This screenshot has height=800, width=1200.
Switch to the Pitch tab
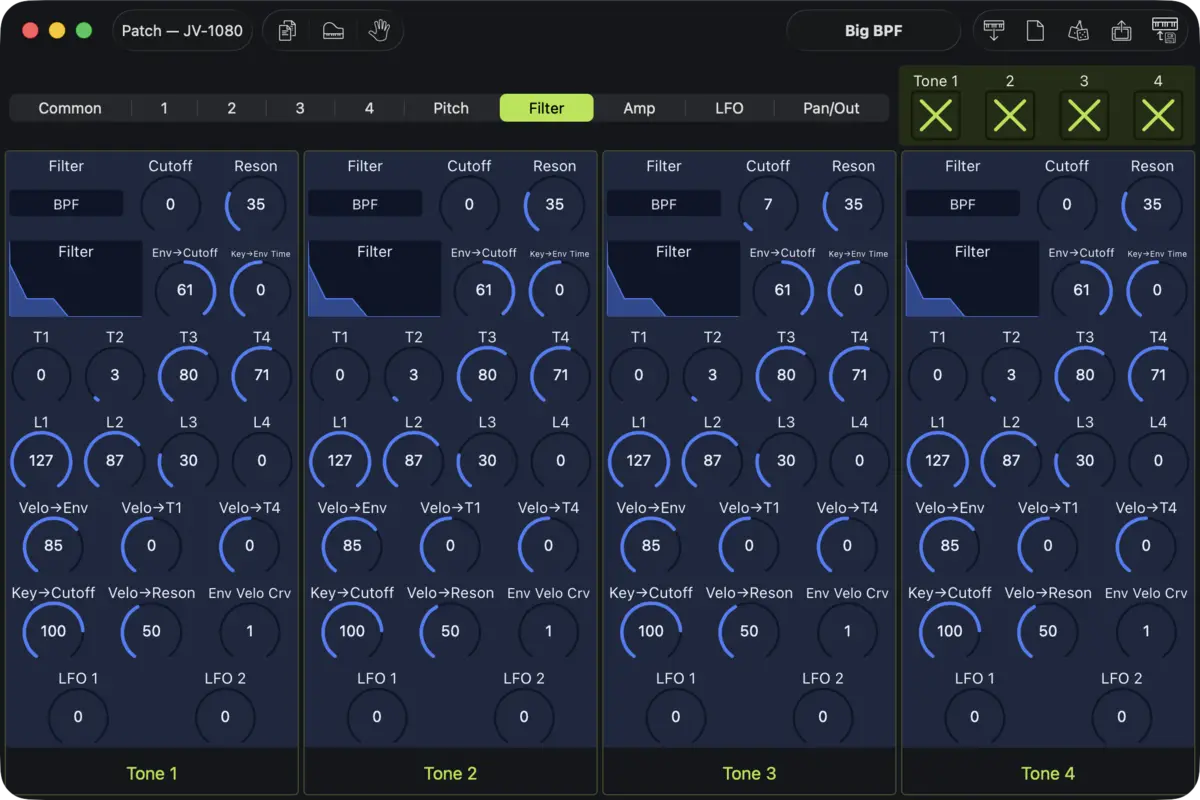click(451, 108)
